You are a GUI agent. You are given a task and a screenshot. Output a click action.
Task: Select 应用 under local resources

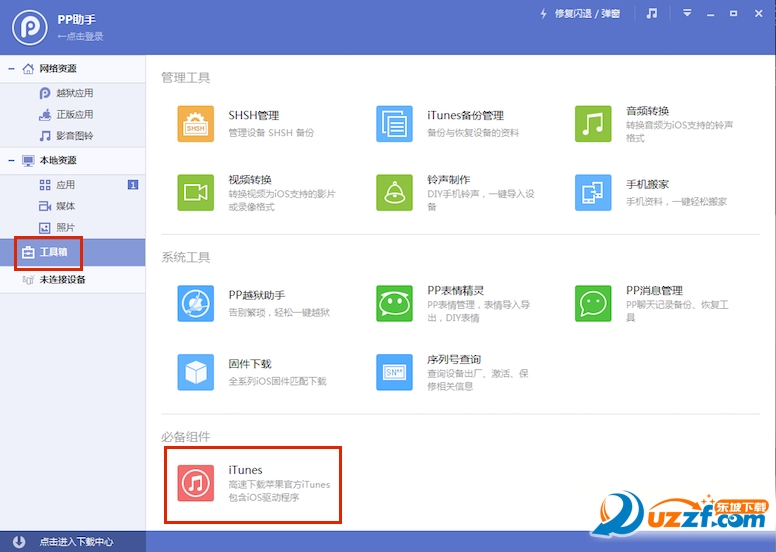pos(73,185)
